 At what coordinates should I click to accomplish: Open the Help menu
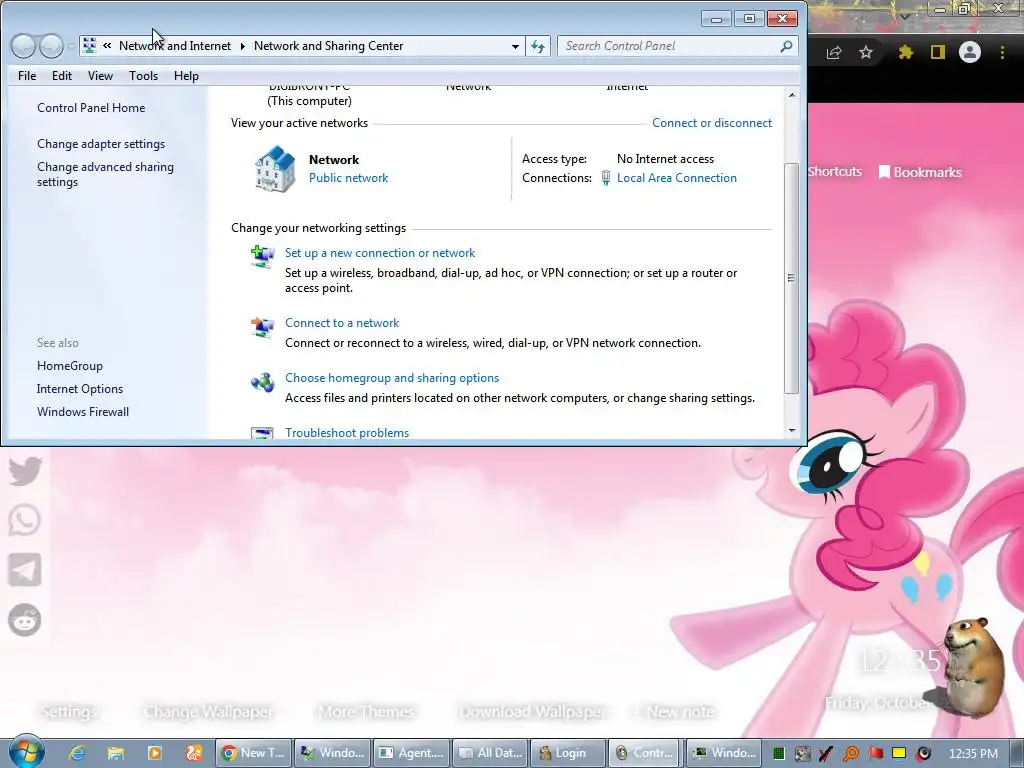coord(186,76)
